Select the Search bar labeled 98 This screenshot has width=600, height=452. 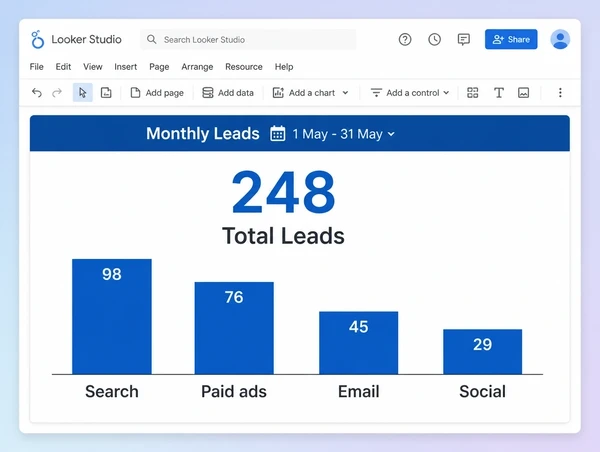112,317
